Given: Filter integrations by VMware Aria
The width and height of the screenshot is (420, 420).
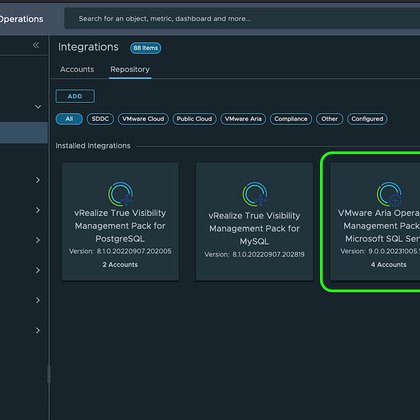Looking at the screenshot, I should click(243, 119).
